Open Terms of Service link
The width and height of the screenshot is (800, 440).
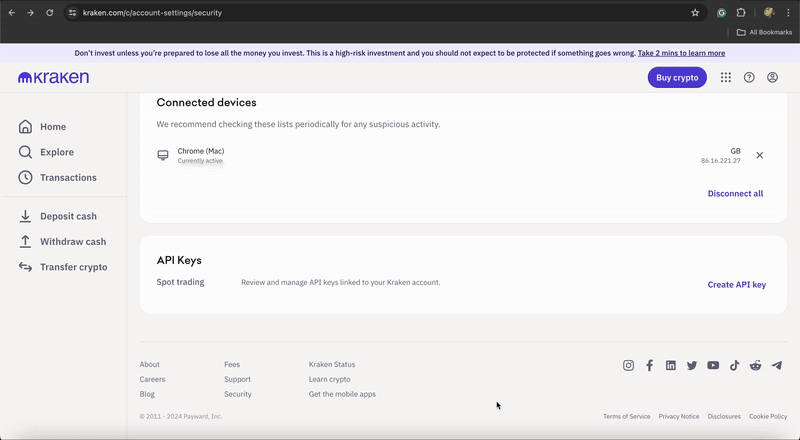[627, 417]
